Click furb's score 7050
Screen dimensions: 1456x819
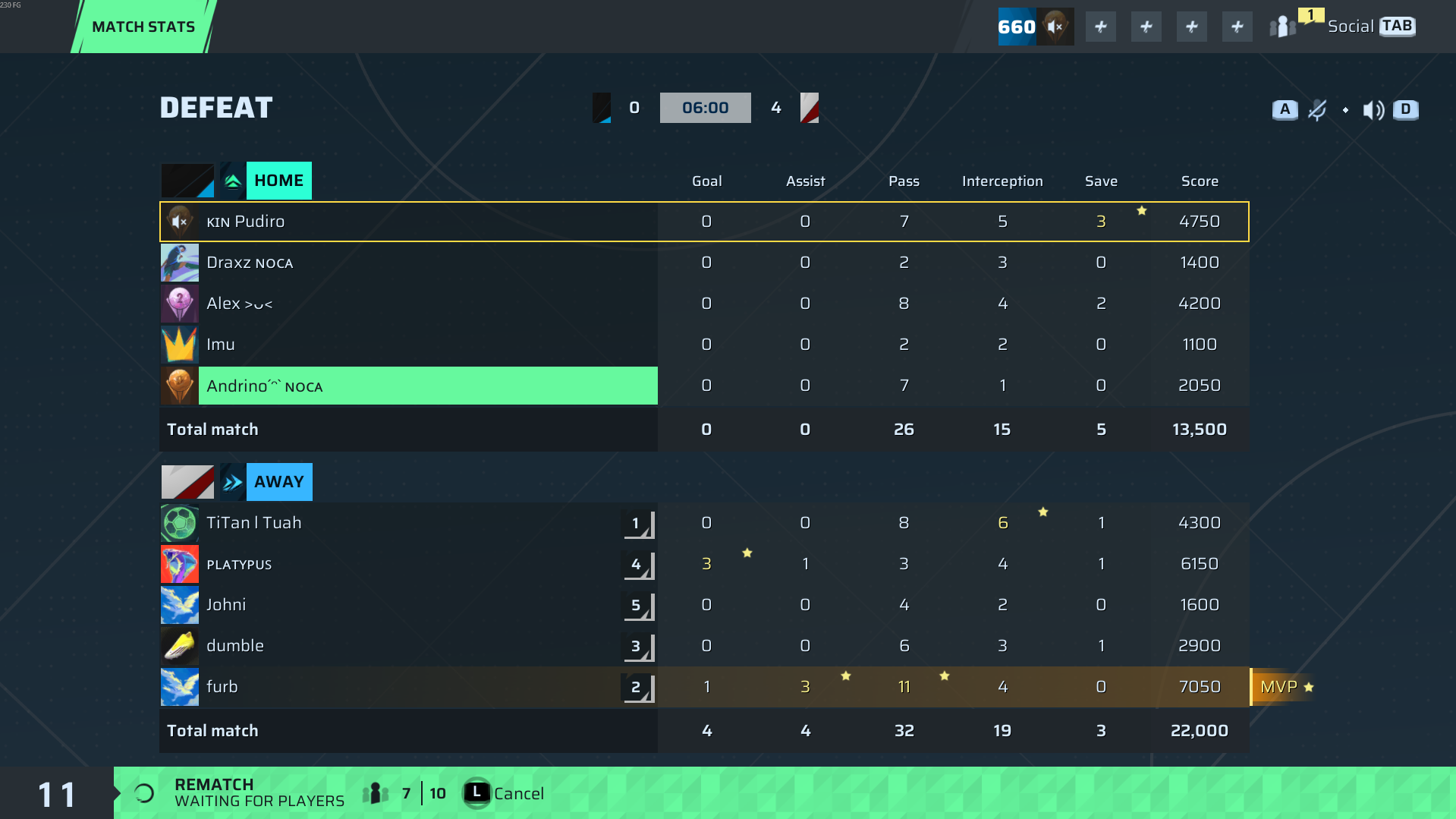click(x=1200, y=687)
